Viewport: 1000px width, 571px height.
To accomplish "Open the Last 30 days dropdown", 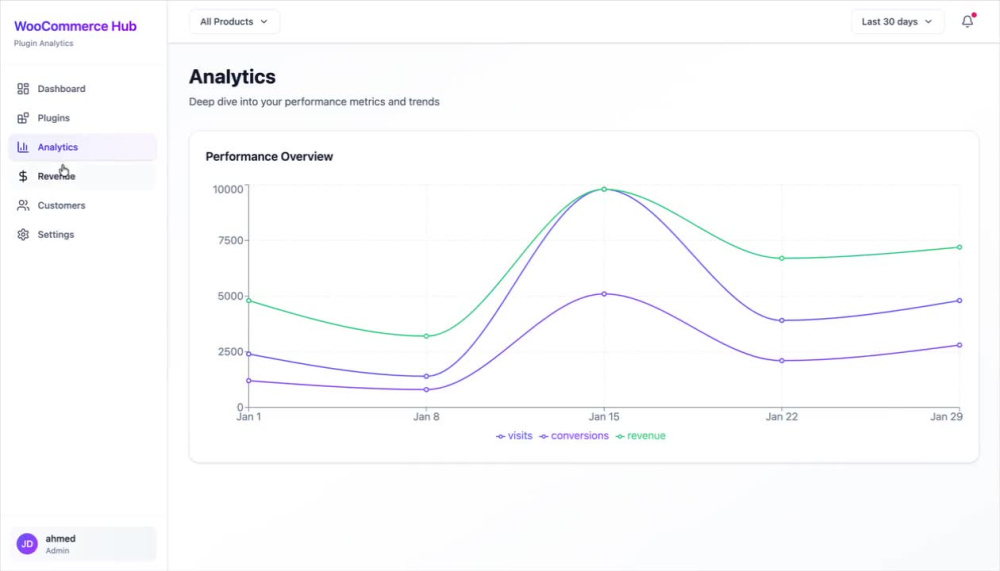I will (897, 22).
